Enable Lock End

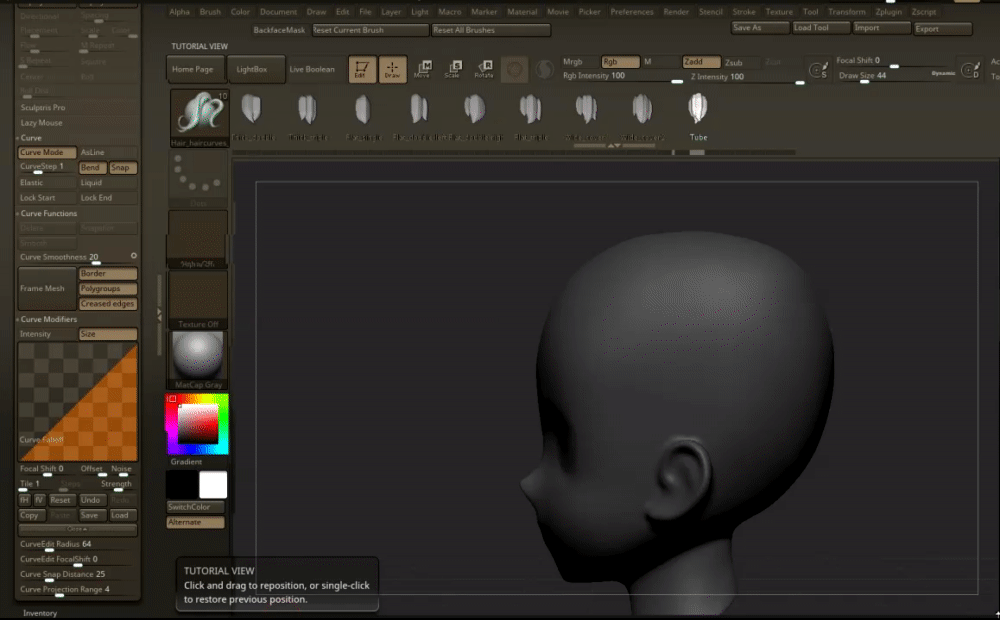point(108,198)
